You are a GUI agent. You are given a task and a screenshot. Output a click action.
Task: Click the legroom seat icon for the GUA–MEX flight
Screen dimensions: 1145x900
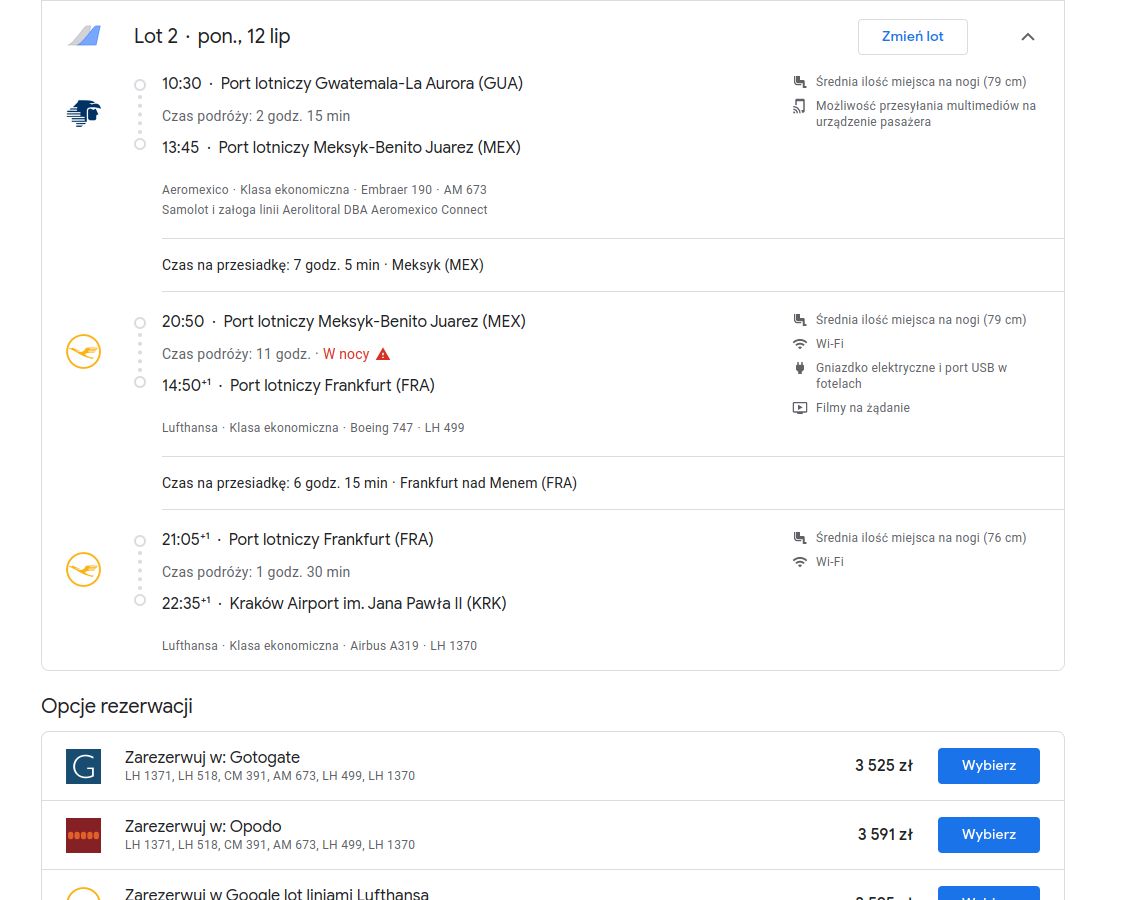coord(800,82)
